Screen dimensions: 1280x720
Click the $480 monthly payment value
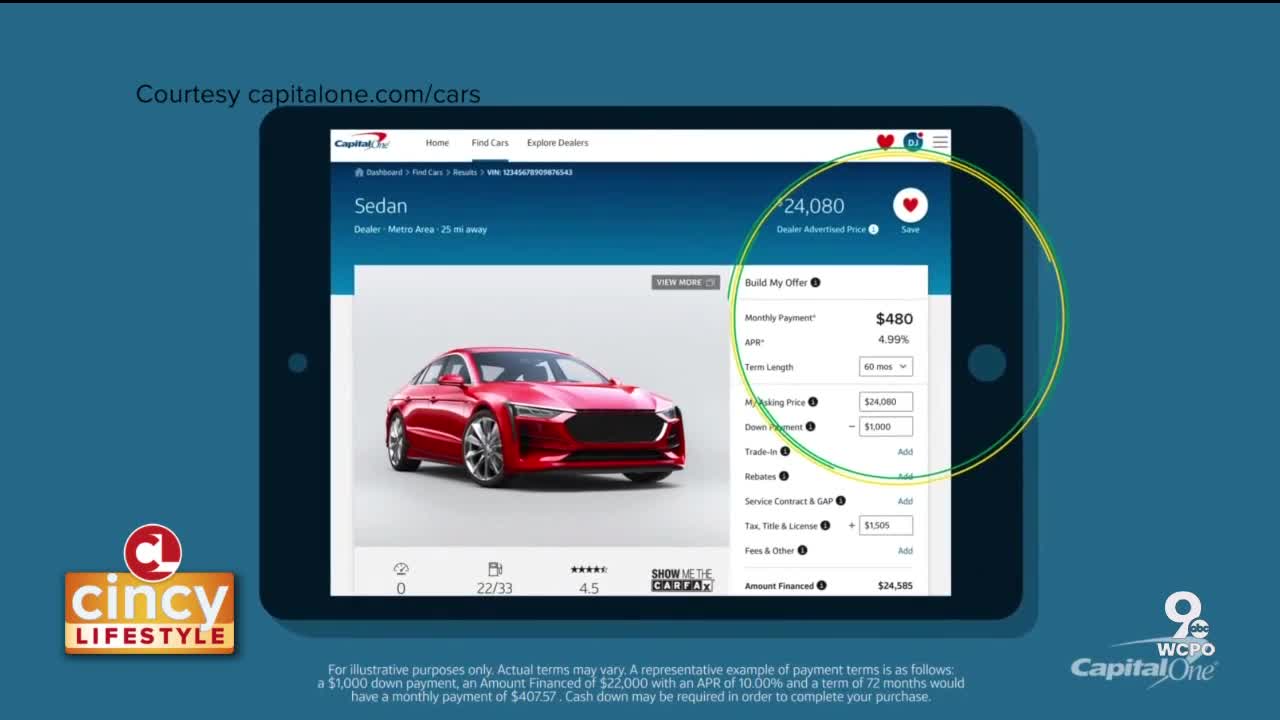894,319
